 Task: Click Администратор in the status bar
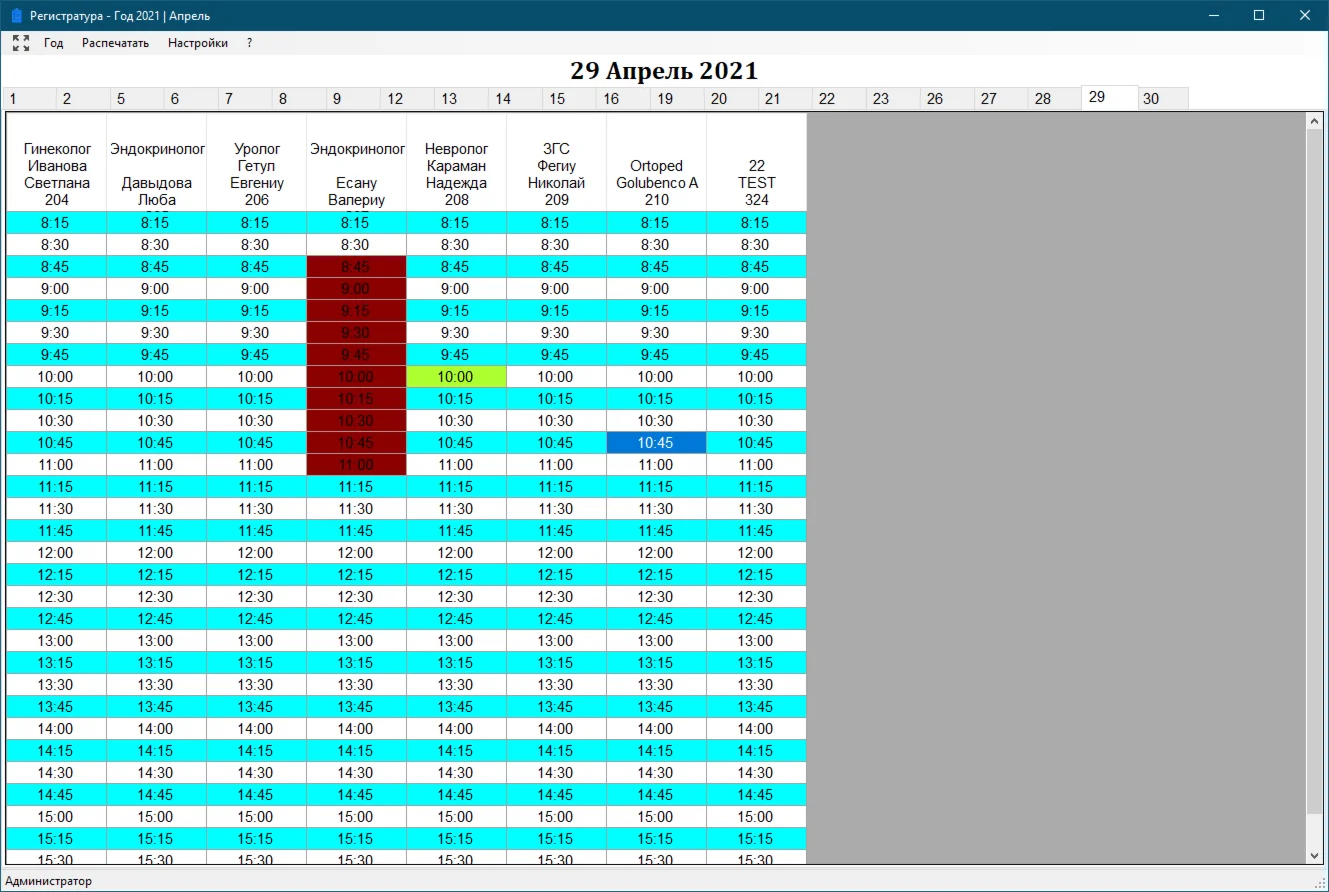[48, 881]
